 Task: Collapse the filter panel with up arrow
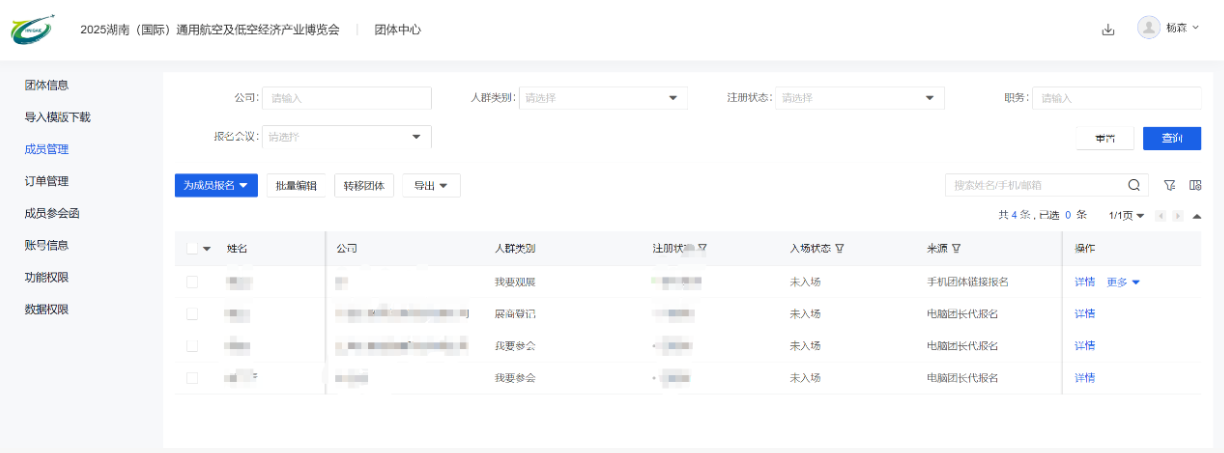1197,216
